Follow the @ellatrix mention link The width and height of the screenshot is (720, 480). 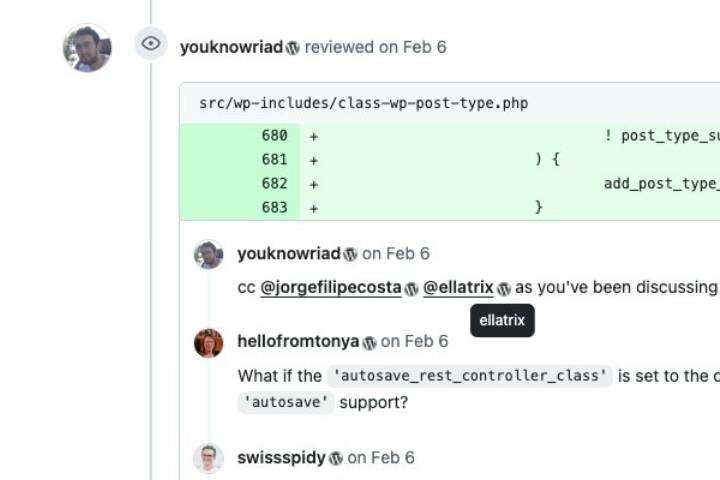(458, 287)
